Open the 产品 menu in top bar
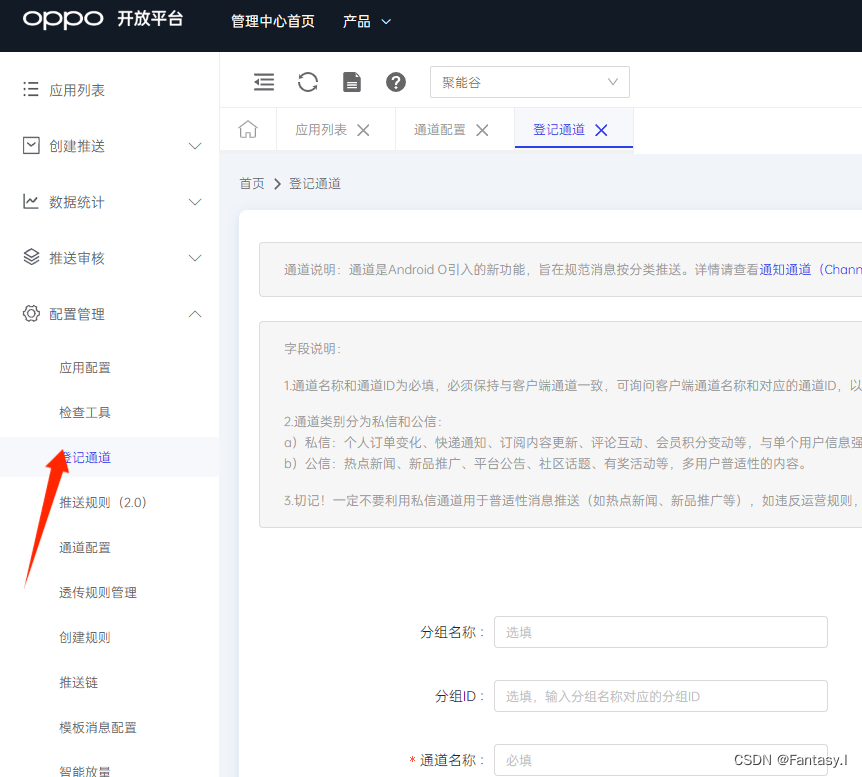 [366, 20]
